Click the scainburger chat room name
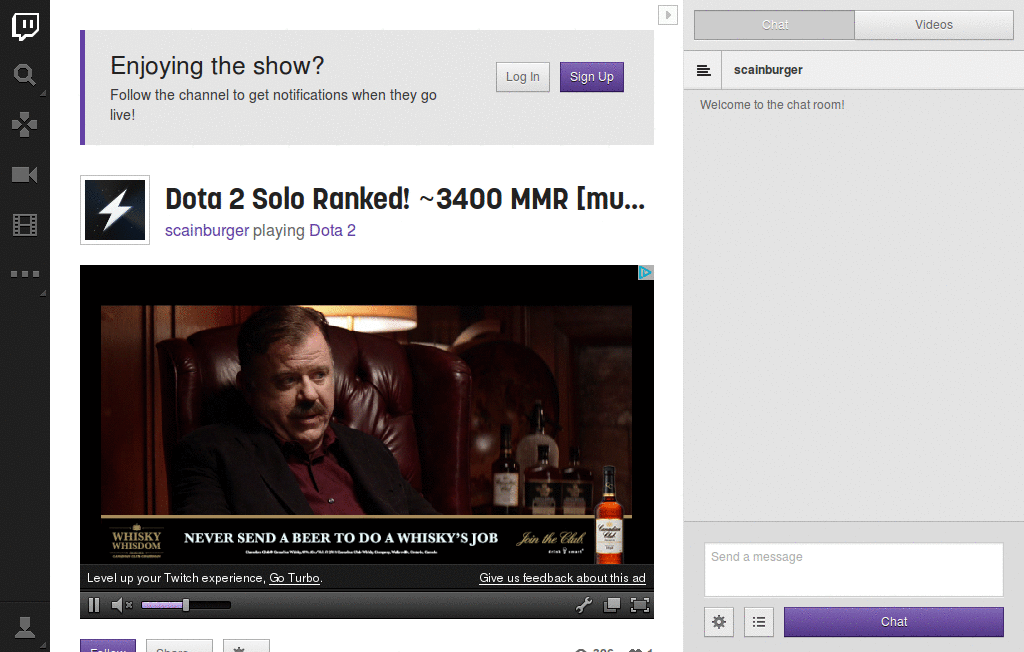This screenshot has width=1024, height=652. point(768,70)
